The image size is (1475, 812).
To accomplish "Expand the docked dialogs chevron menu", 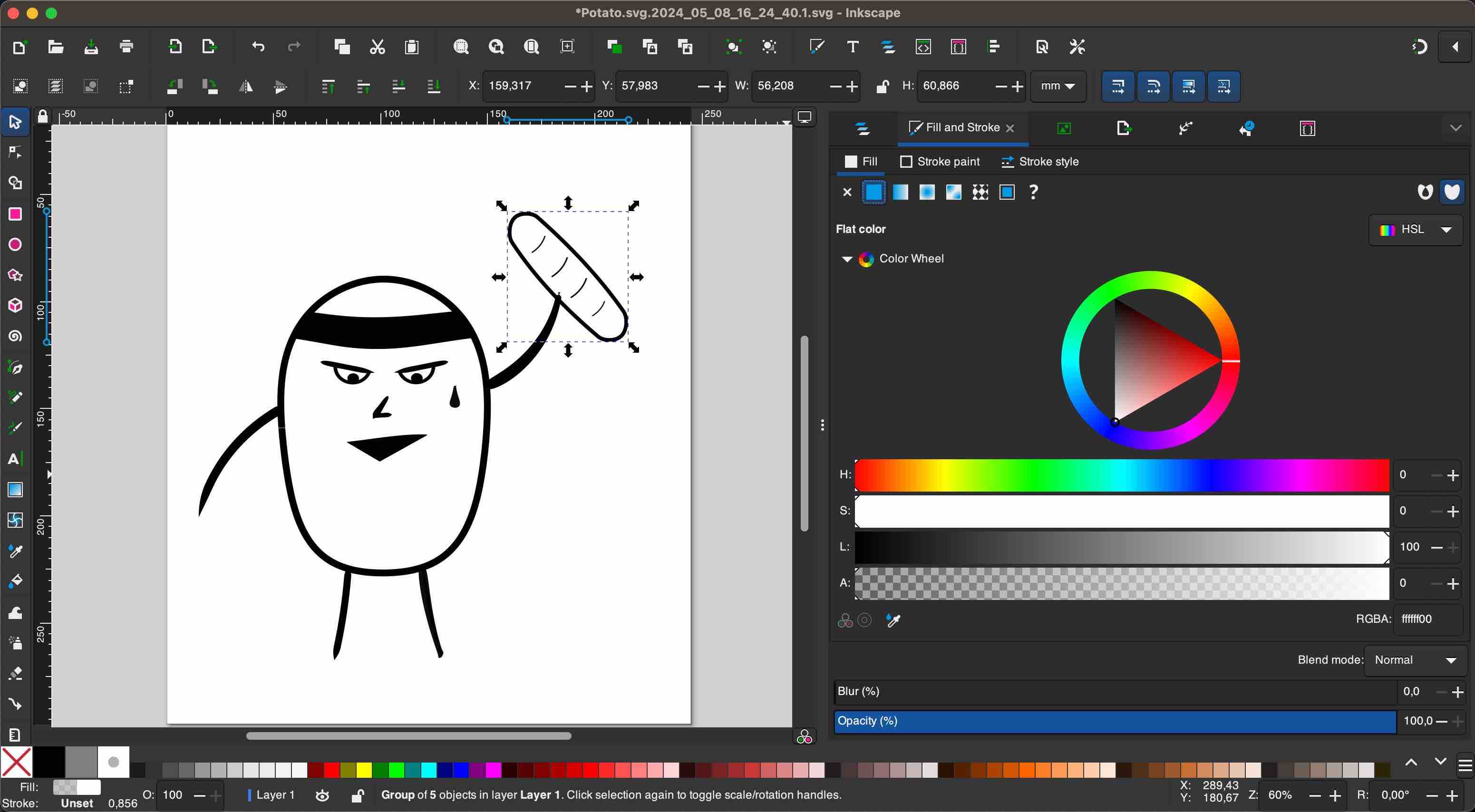I will [1456, 128].
